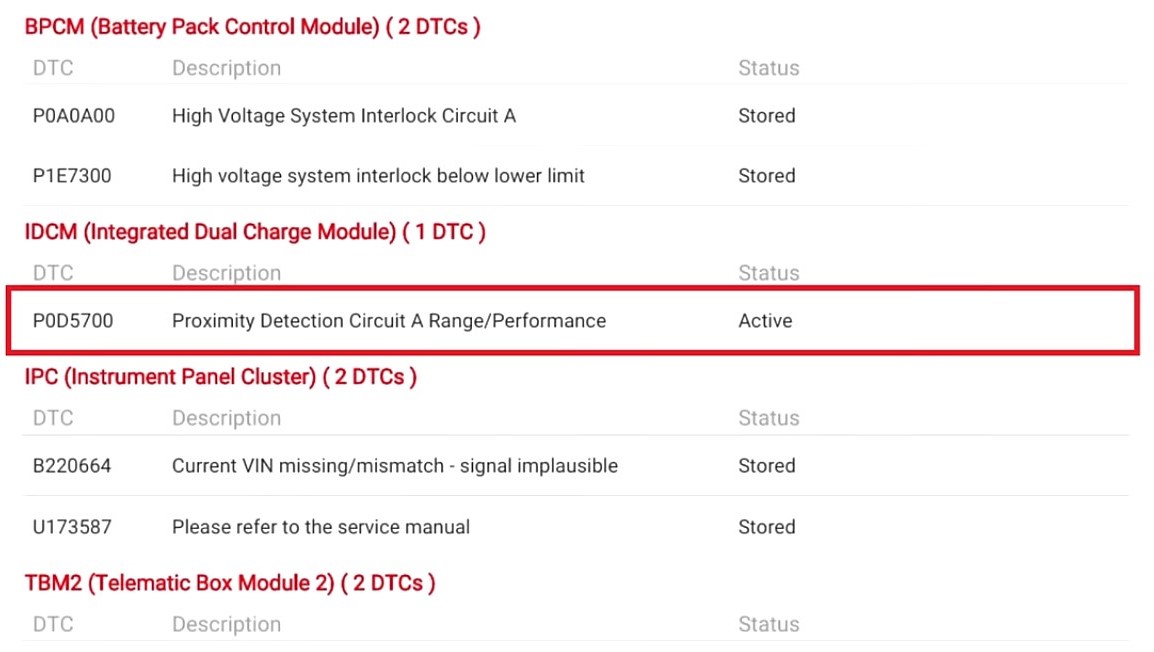Open High Voltage System Interlock Circuit A description

pos(344,116)
